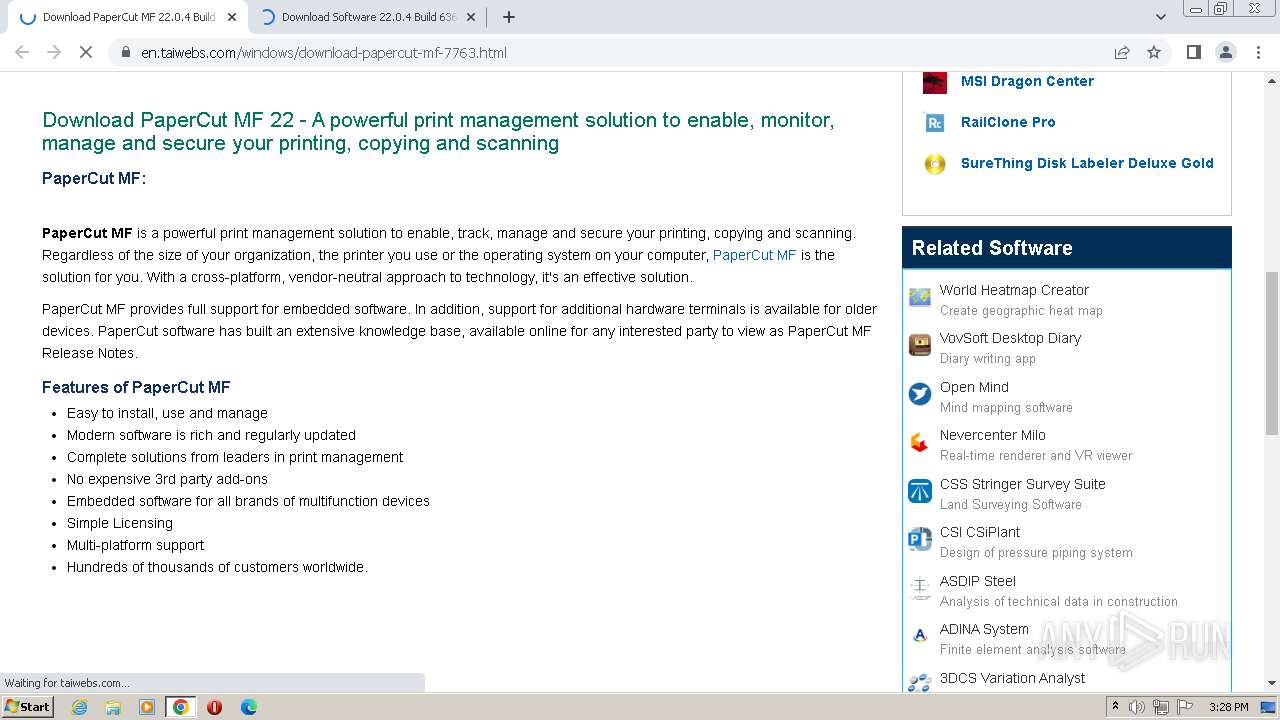This screenshot has width=1280, height=720.
Task: Click the ASDIP Steel icon
Action: coord(920,588)
